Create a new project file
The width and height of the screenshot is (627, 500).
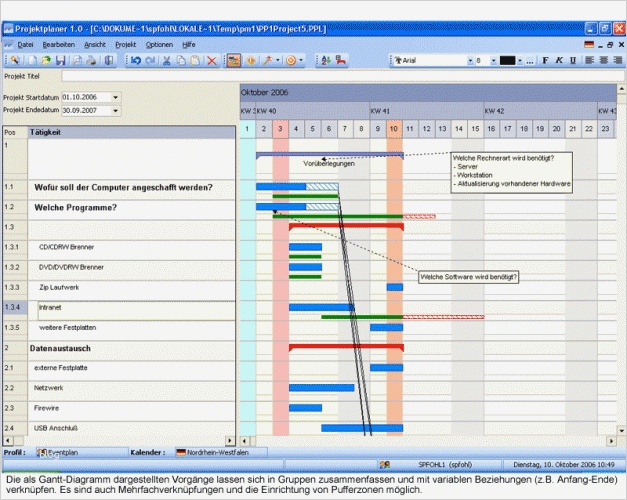click(32, 60)
